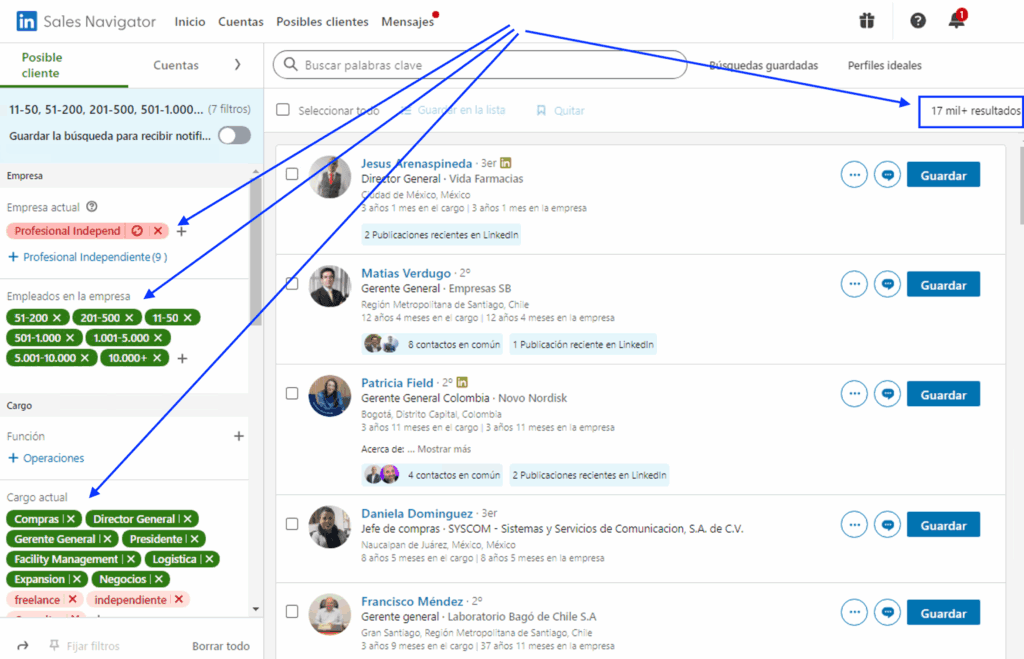Select the Francisco Méndez checkbox
Viewport: 1024px width, 659px height.
point(292,611)
